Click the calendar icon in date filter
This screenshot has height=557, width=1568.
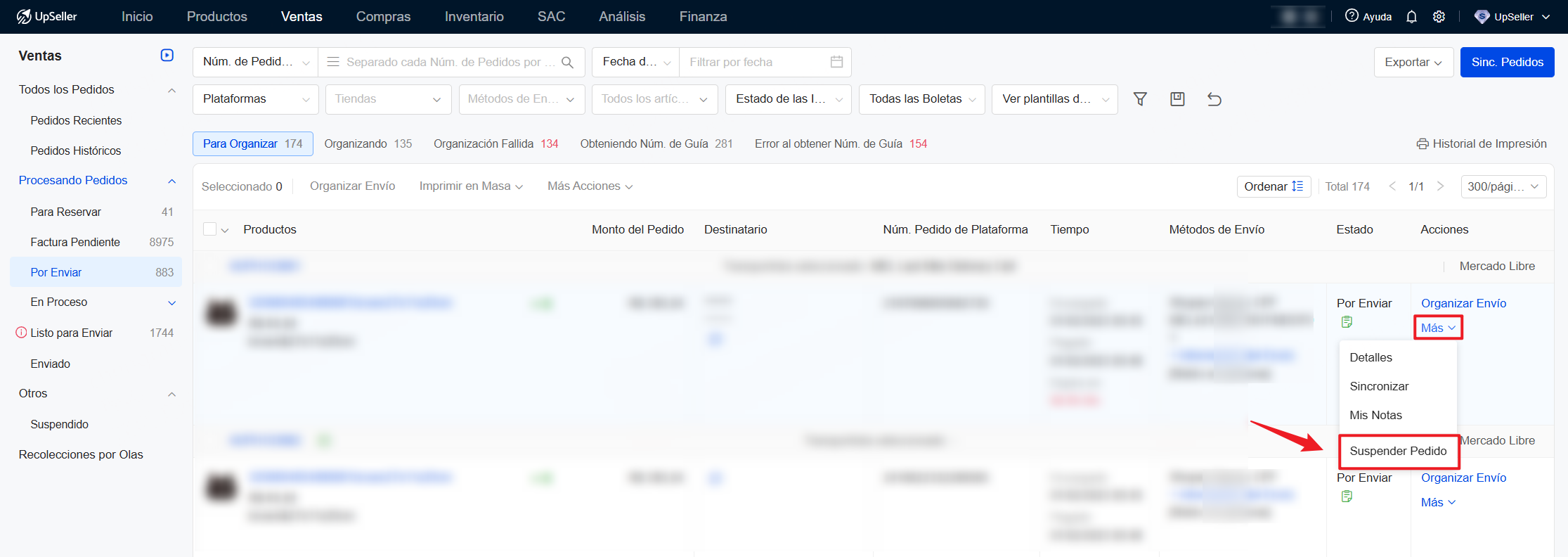click(836, 62)
